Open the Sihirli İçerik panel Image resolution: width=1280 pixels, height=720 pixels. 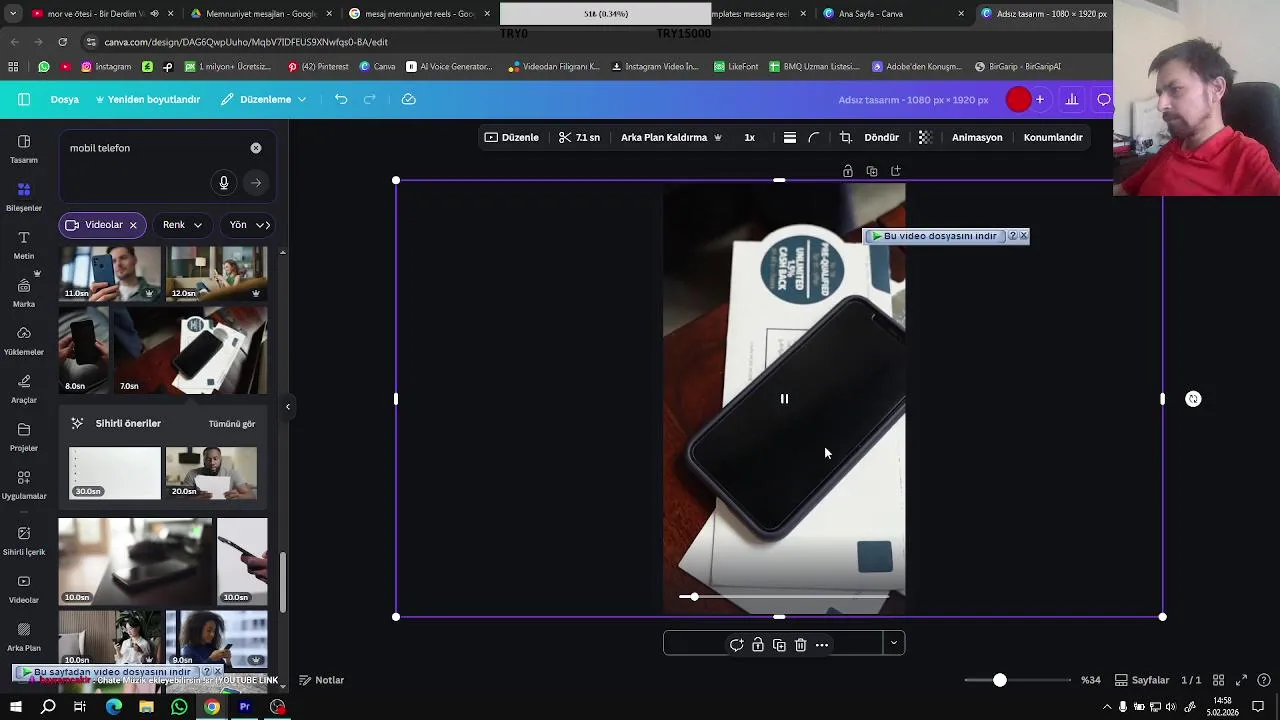[x=24, y=541]
